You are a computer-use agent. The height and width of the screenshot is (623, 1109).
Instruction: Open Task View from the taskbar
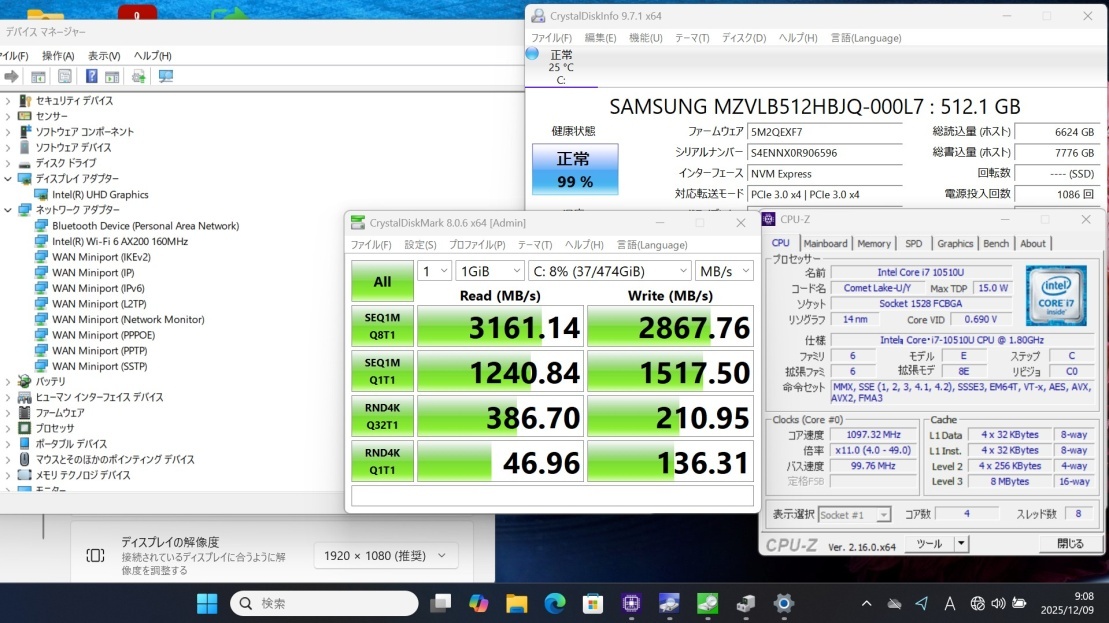pos(440,603)
